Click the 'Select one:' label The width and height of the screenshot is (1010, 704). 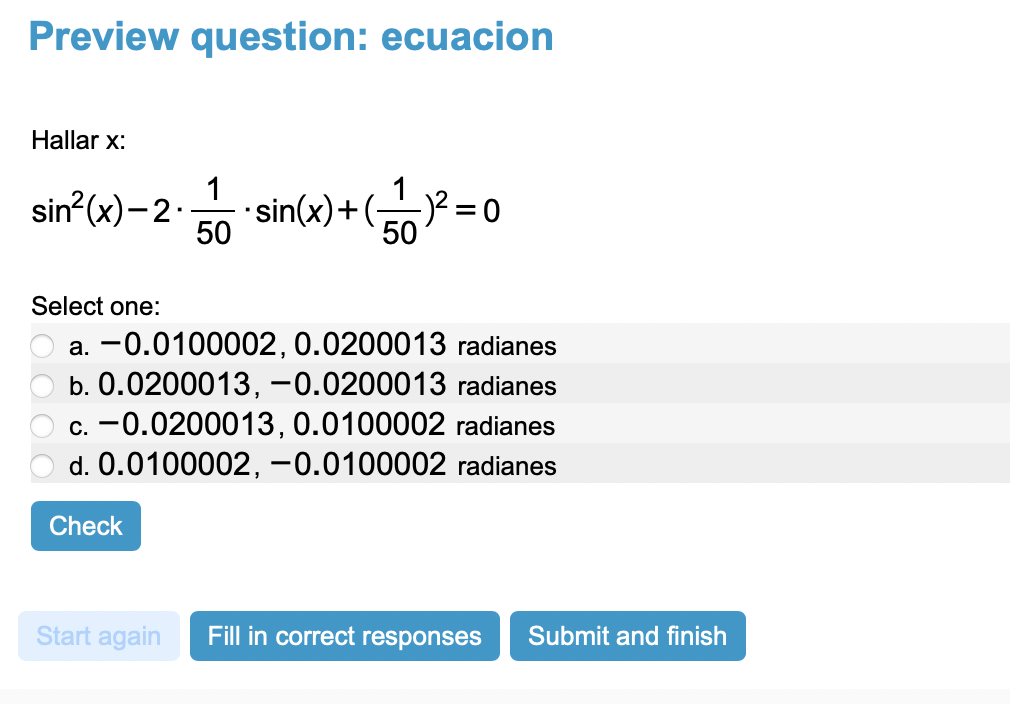96,306
